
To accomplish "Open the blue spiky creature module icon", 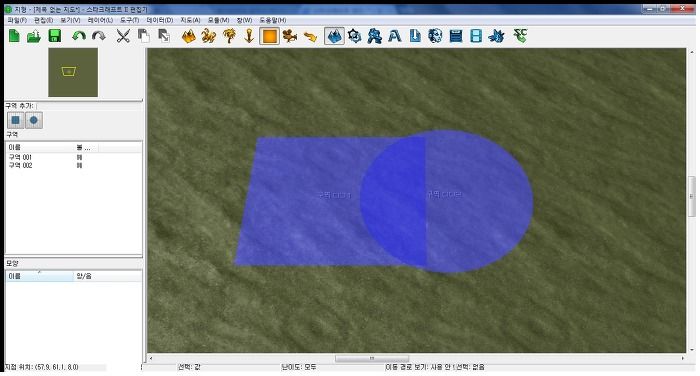I will [496, 36].
